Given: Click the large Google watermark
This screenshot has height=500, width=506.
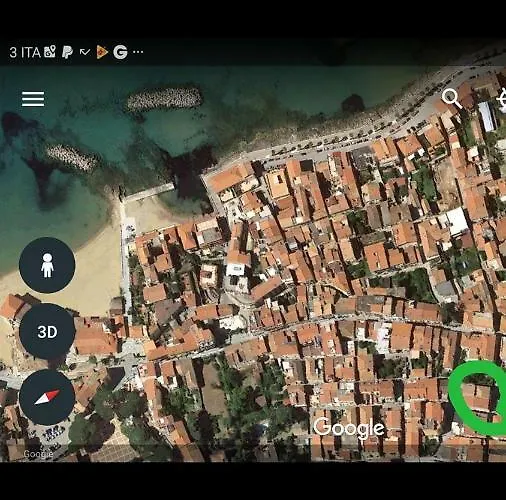Looking at the screenshot, I should coord(349,428).
